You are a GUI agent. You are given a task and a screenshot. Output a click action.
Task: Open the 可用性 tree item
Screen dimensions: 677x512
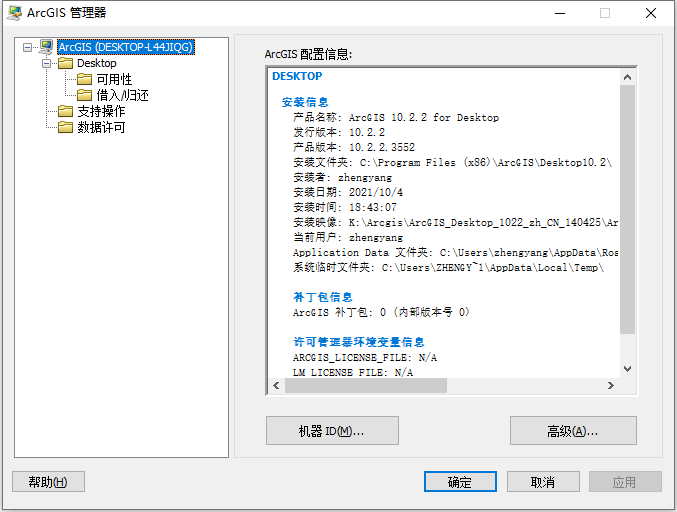click(x=114, y=79)
